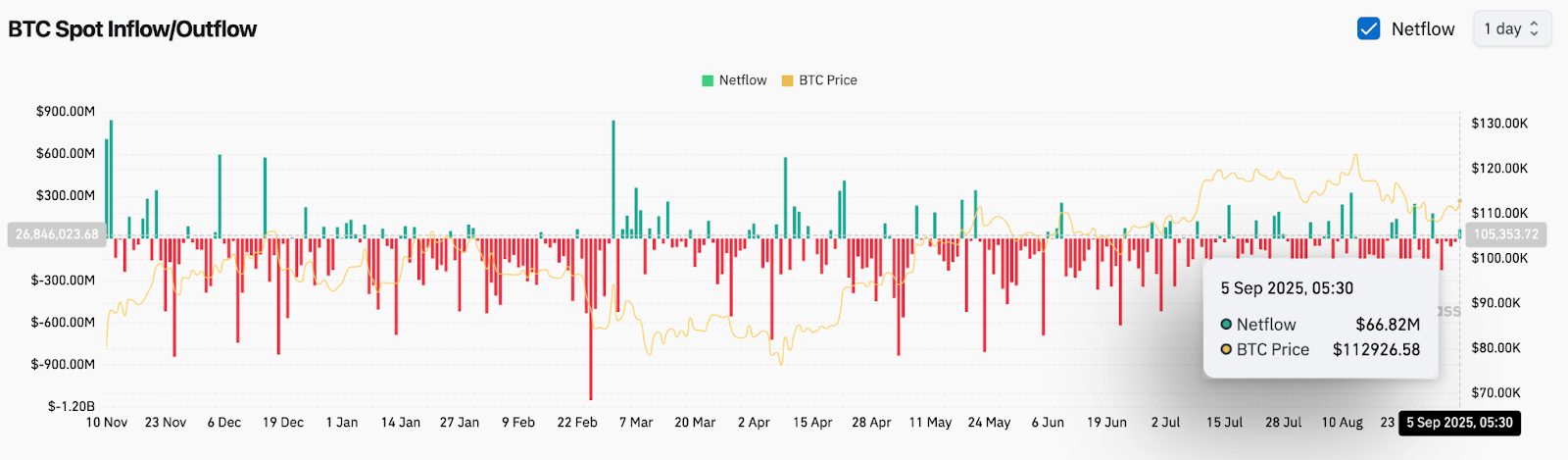Click the yellow BTC Price legend swatch

point(787,80)
